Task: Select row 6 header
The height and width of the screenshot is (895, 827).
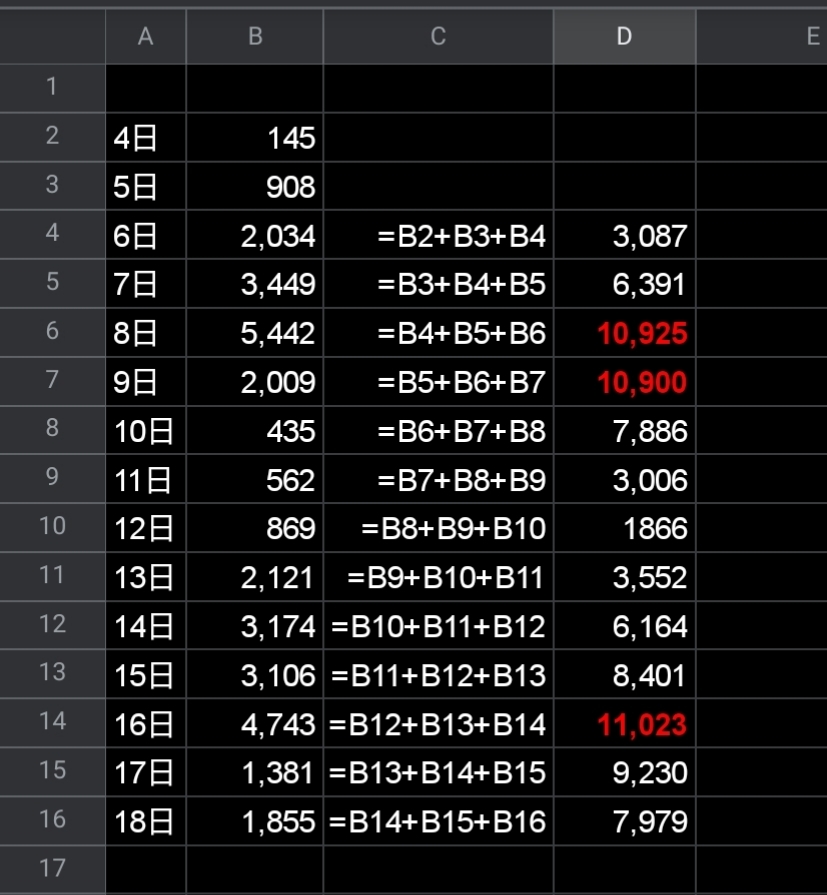Action: (x=52, y=332)
